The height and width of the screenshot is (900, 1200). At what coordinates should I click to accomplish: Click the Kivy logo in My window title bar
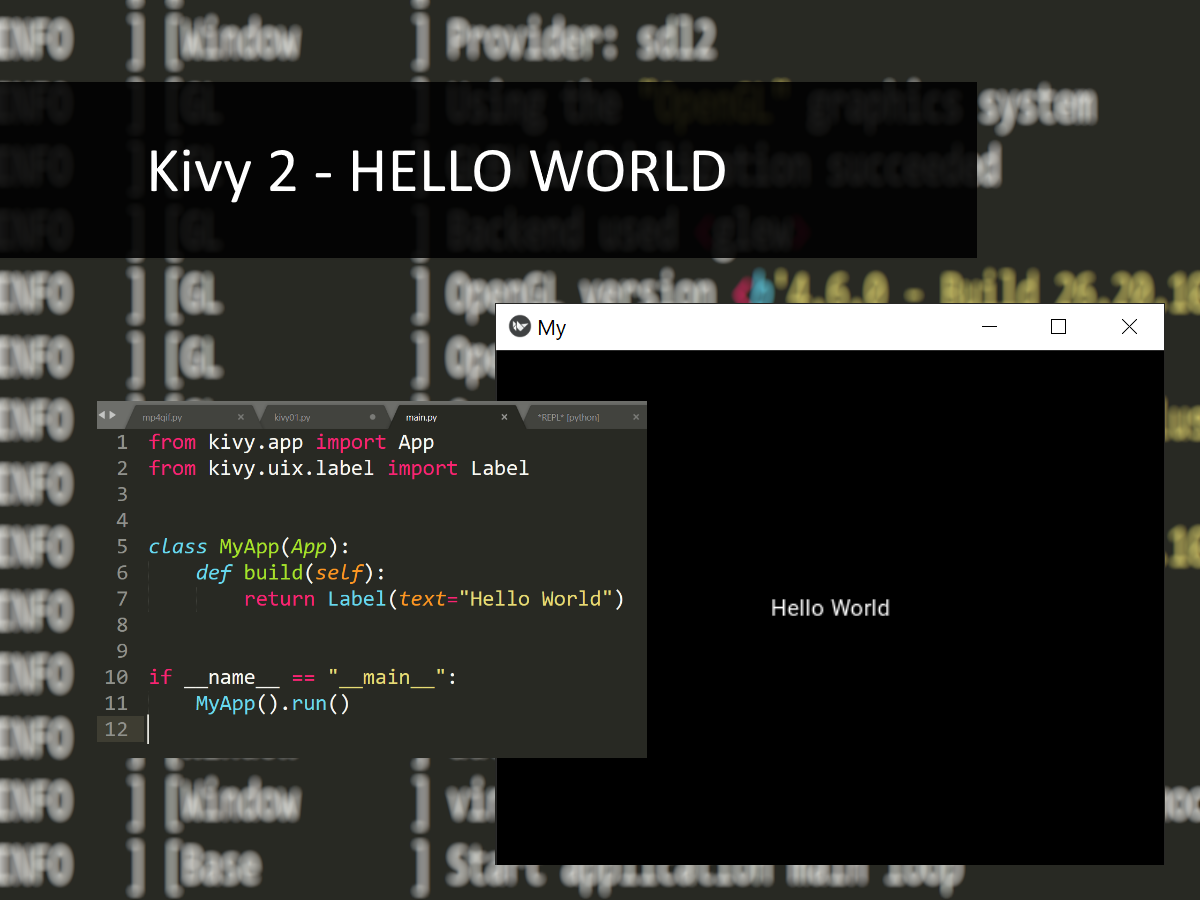click(x=519, y=326)
